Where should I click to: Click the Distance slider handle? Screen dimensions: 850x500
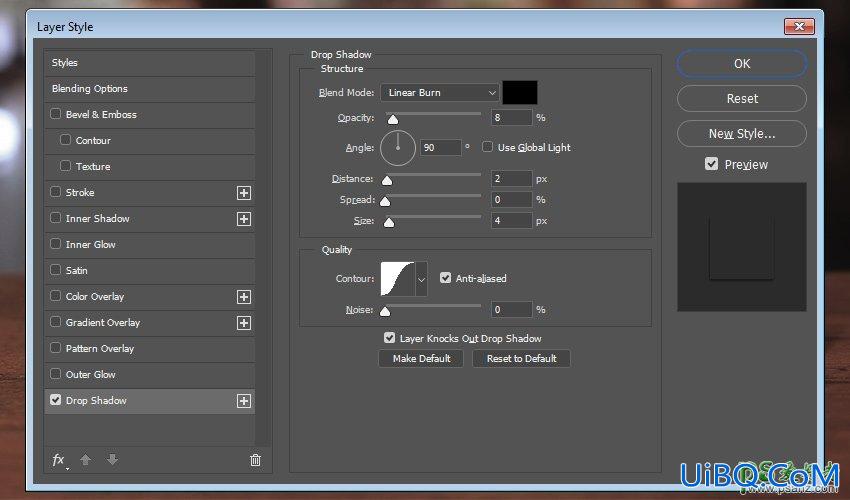tap(387, 181)
